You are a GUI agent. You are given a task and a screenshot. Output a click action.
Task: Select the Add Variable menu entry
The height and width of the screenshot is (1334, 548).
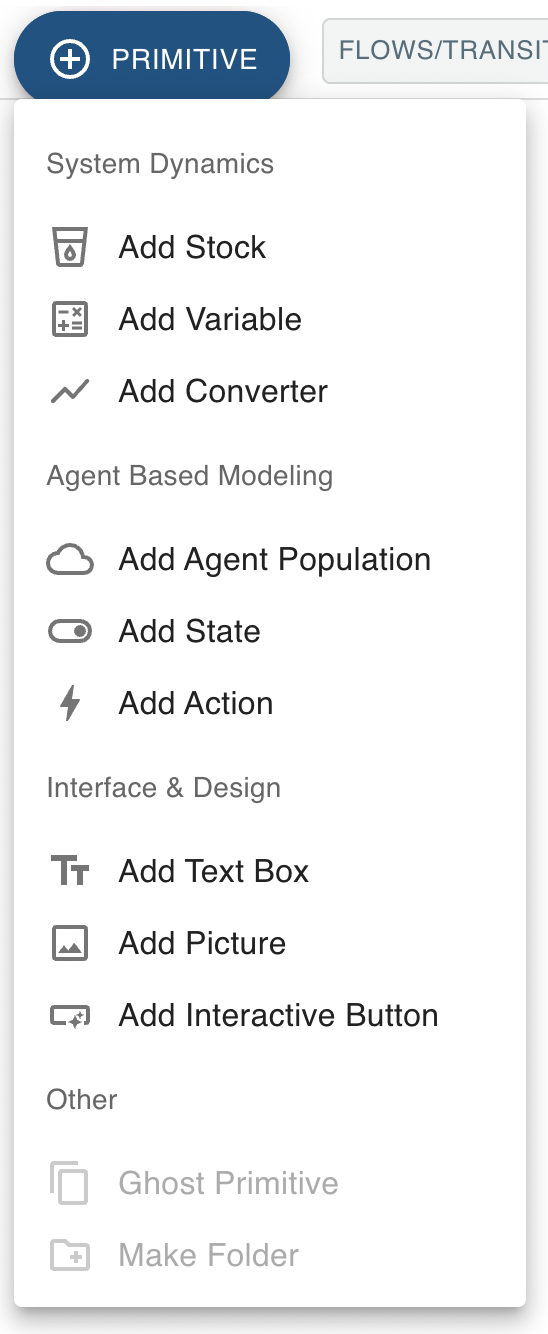click(x=270, y=319)
